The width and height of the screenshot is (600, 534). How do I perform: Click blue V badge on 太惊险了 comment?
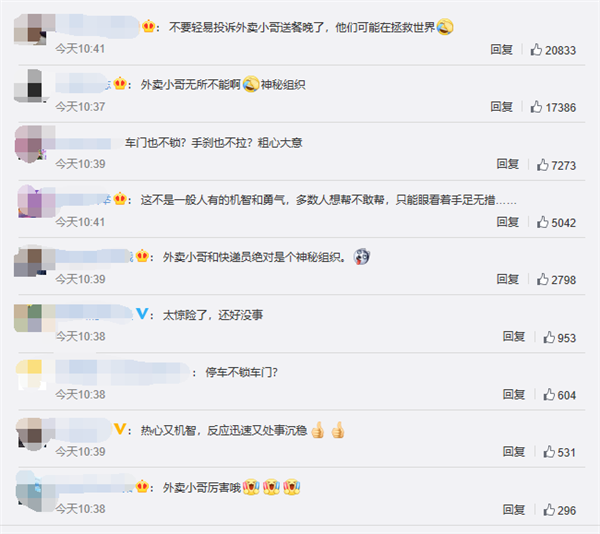142,314
